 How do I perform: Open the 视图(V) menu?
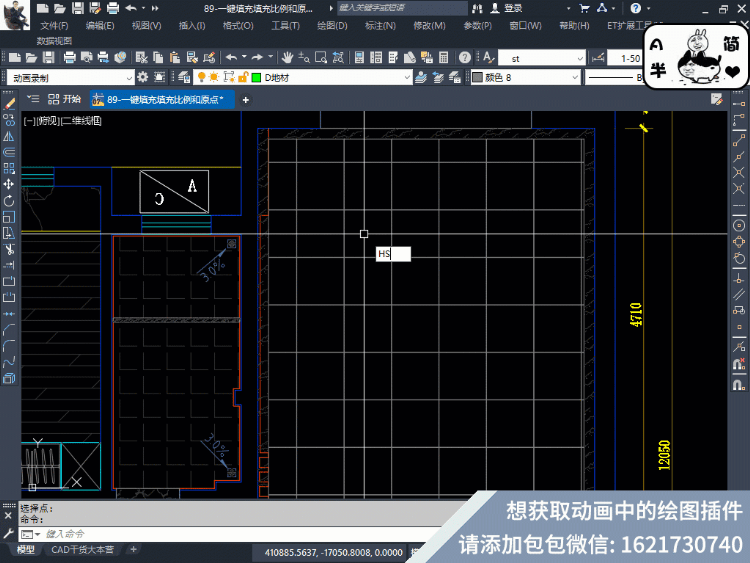(146, 26)
